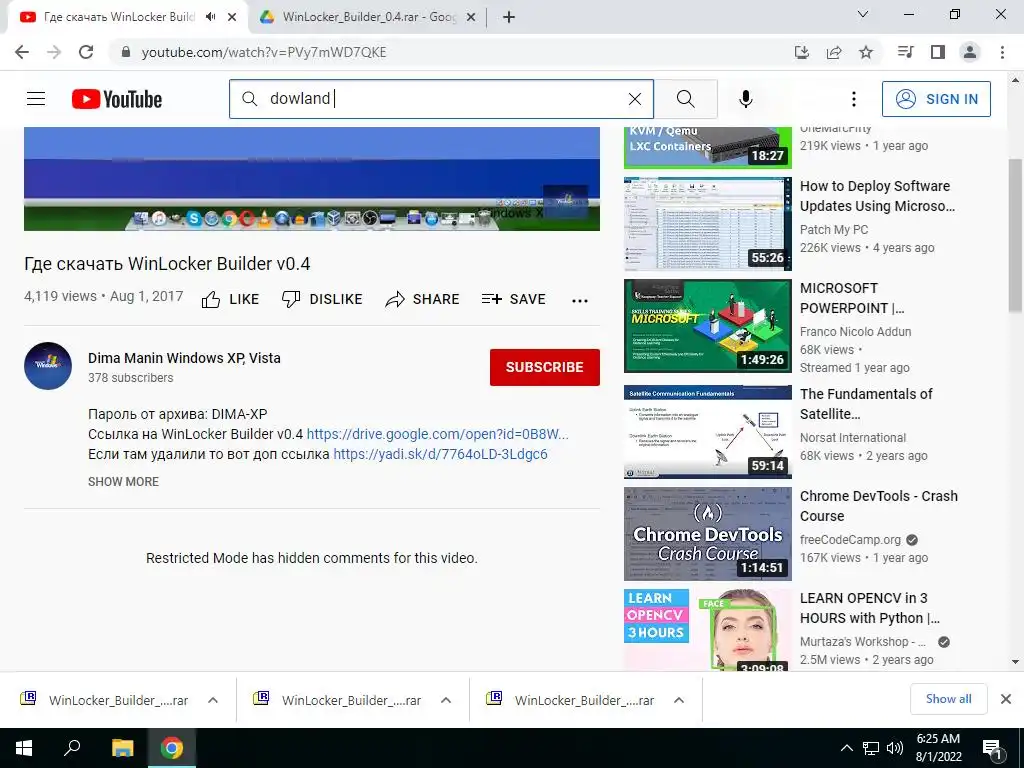The width and height of the screenshot is (1024, 768).
Task: Start voice search with the microphone
Action: point(746,99)
